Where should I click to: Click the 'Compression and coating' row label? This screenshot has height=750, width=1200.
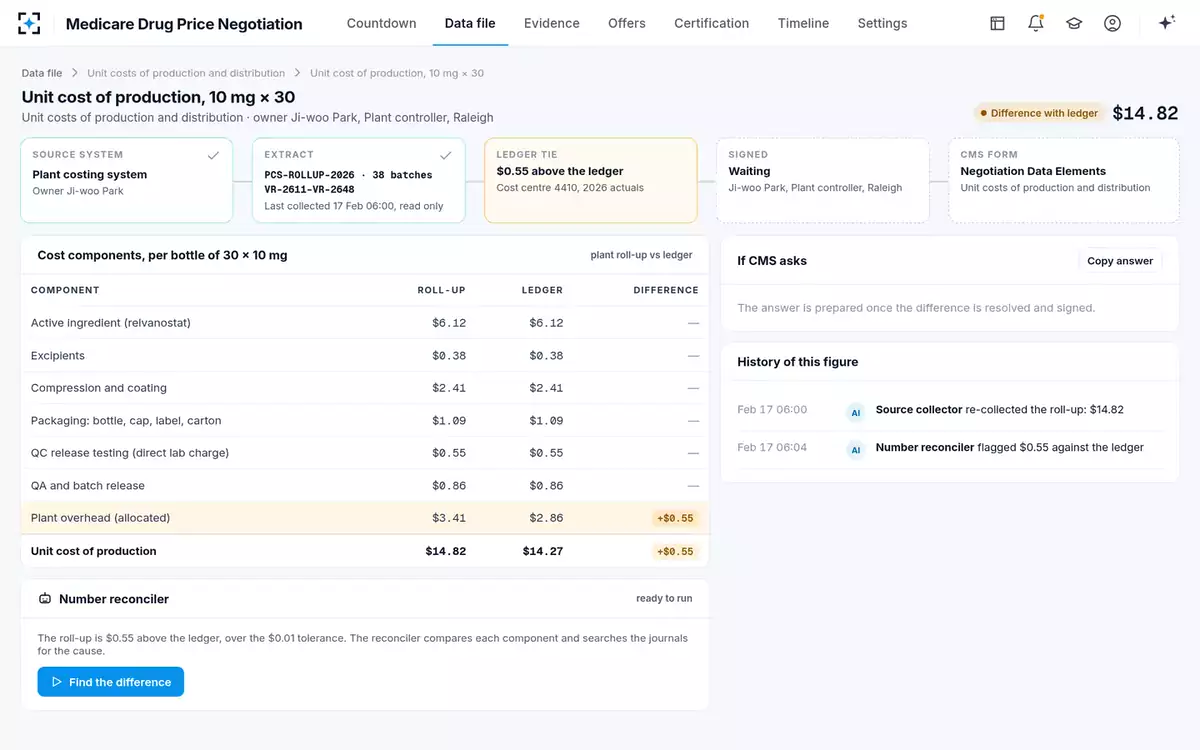99,388
